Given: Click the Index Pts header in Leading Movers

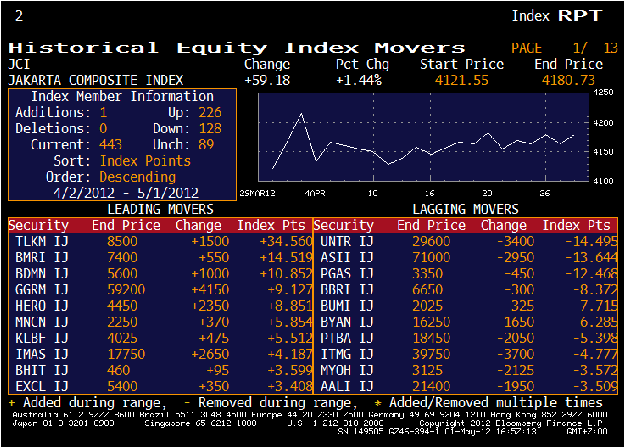Looking at the screenshot, I should click(x=274, y=226).
